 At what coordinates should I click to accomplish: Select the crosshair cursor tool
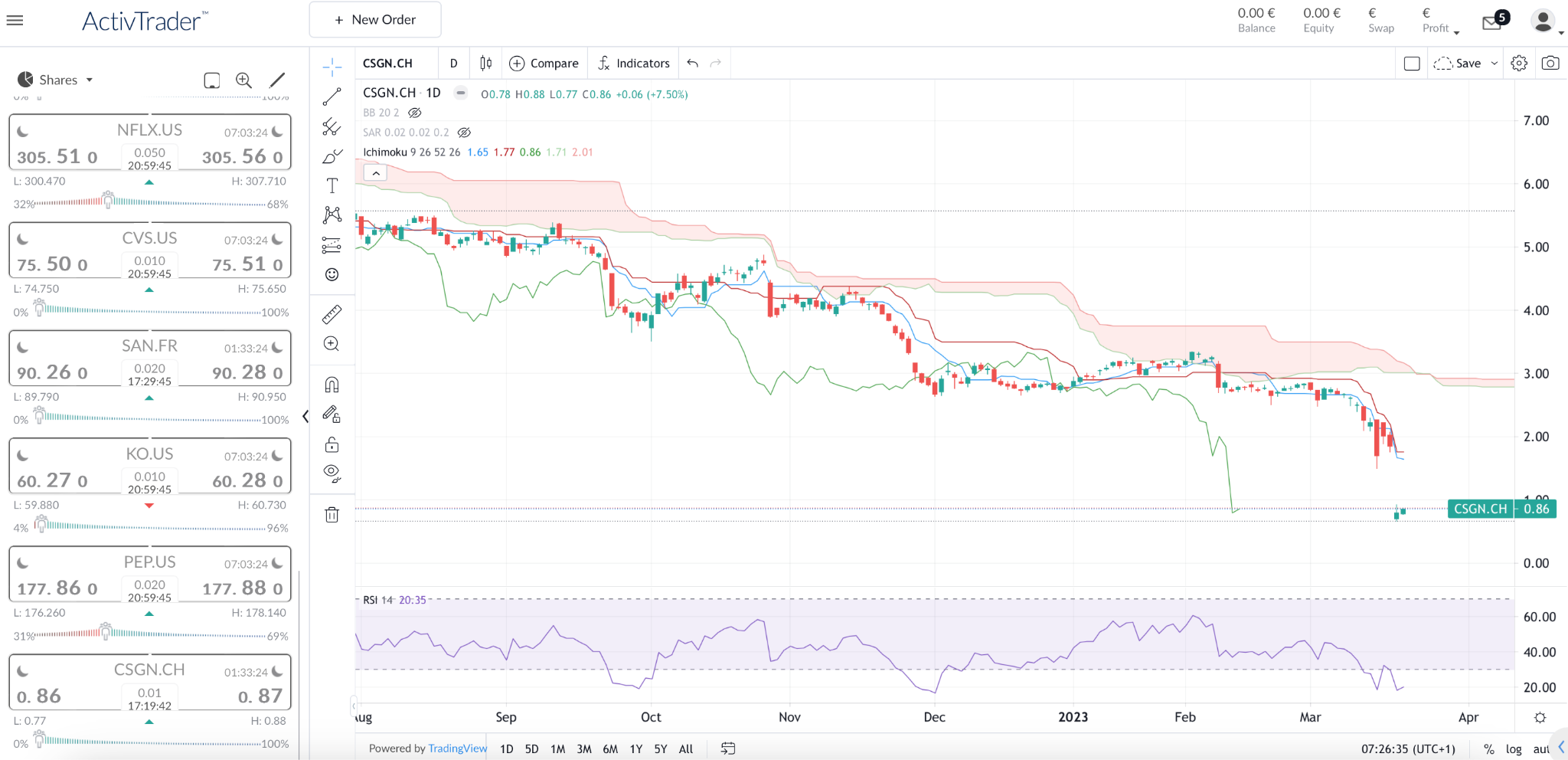pos(332,67)
